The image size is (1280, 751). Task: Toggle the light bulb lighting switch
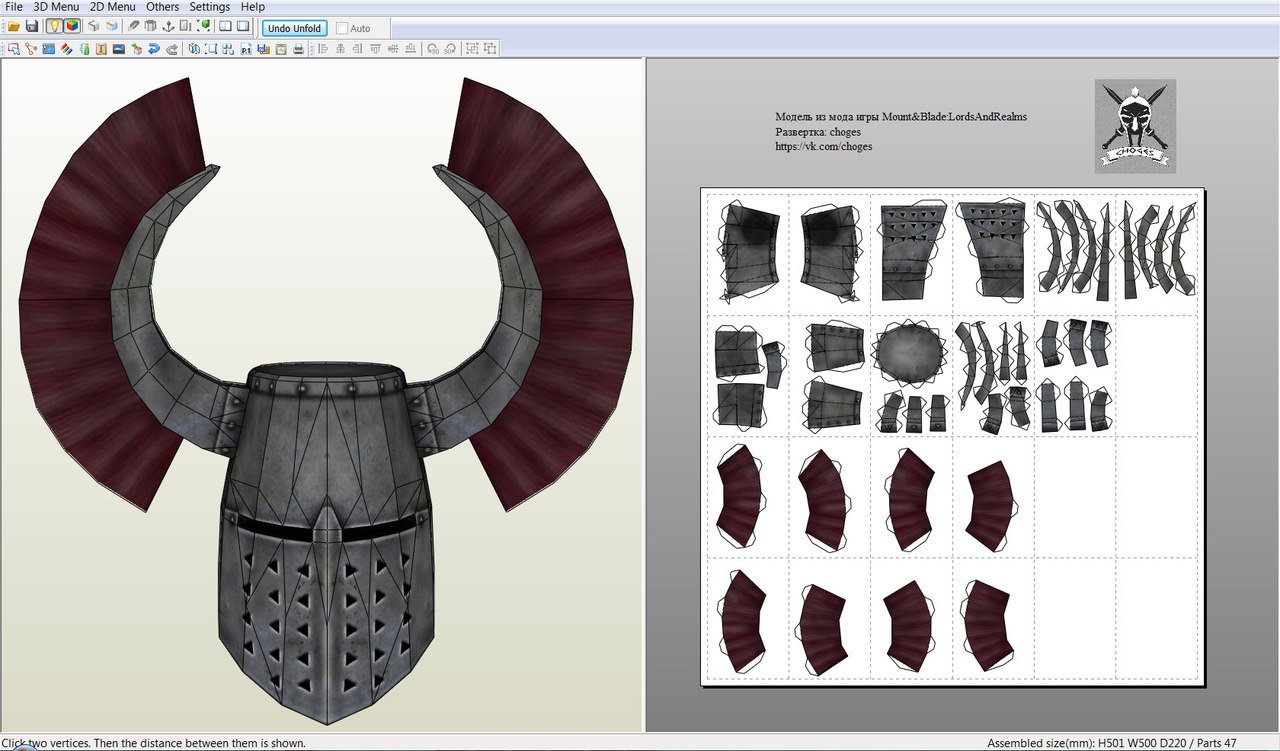pyautogui.click(x=54, y=26)
